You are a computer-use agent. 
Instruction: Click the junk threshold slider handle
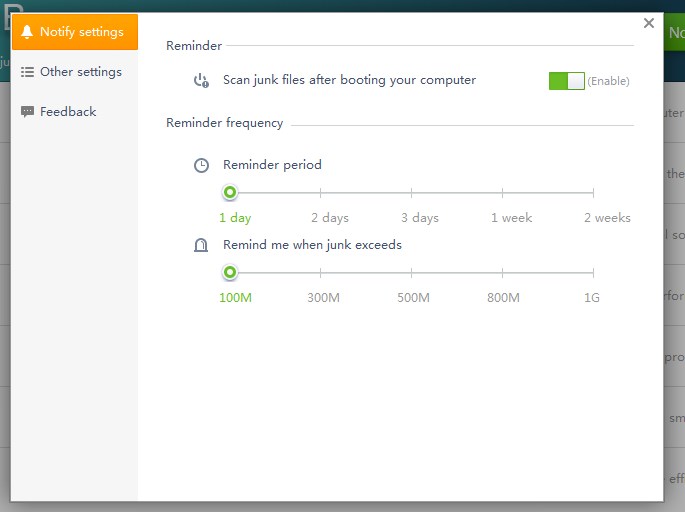(x=230, y=272)
